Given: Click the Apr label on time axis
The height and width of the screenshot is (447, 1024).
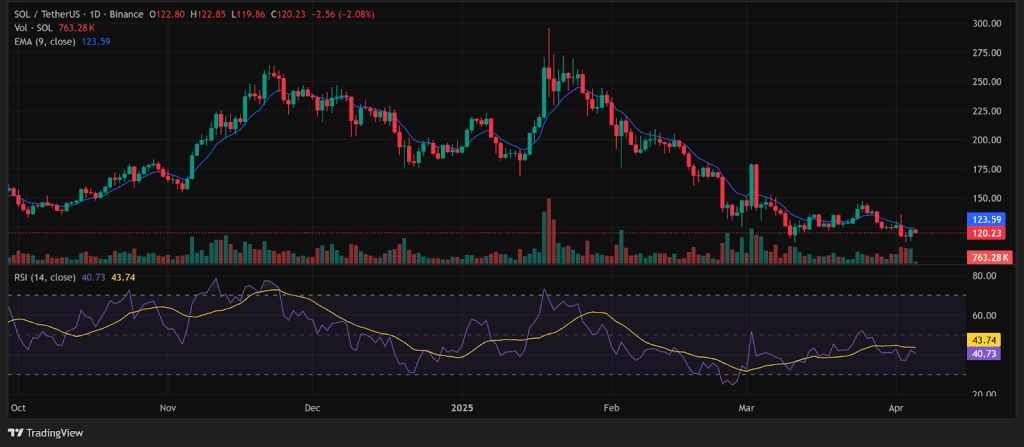Looking at the screenshot, I should click(x=895, y=408).
